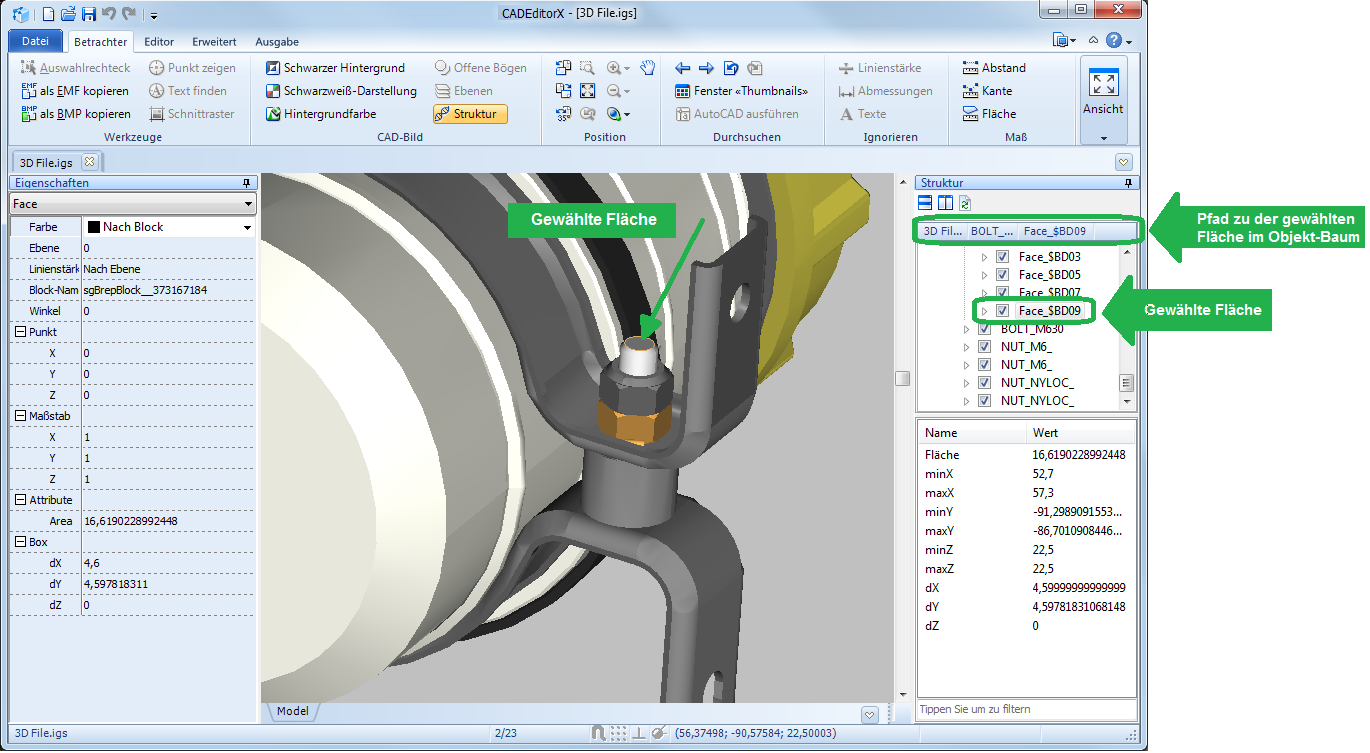Uncheck the Face_$BD03 checkbox

(1003, 257)
